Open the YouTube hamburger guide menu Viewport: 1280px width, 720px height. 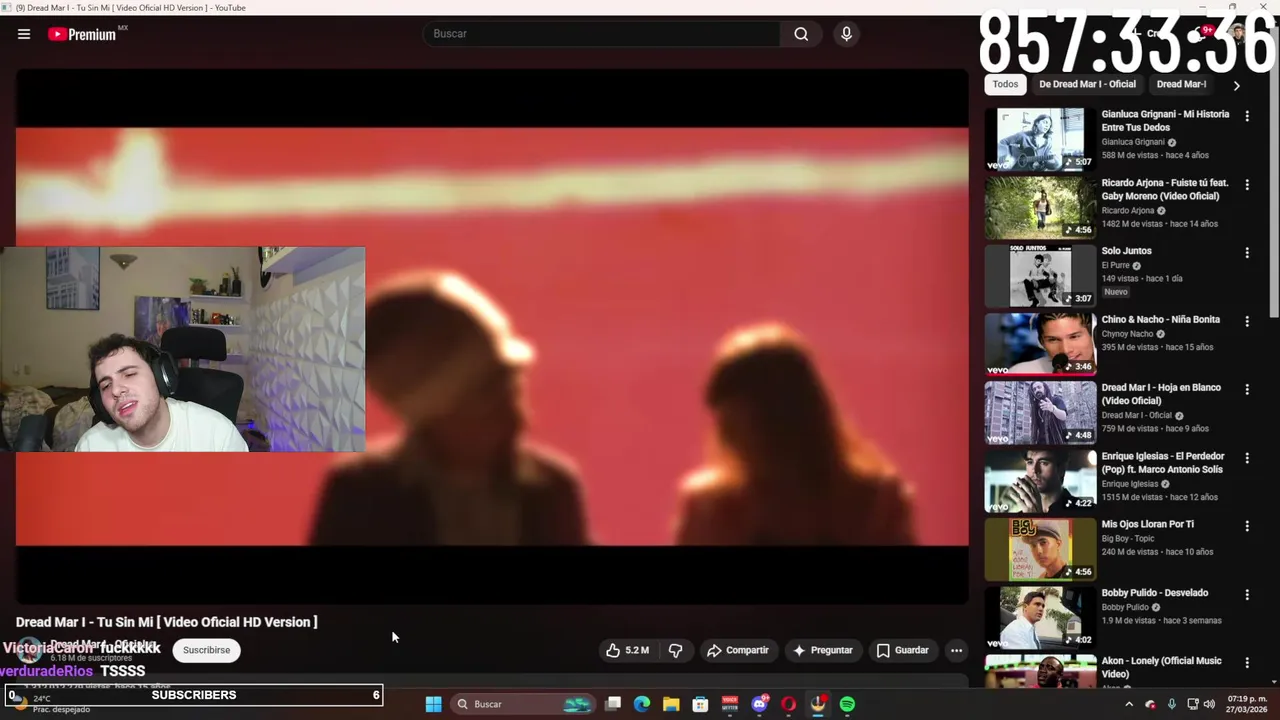coord(24,34)
